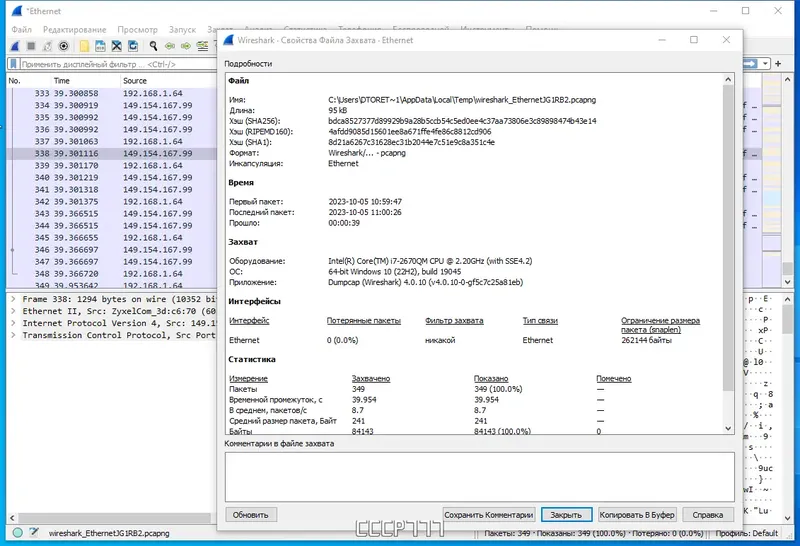Open capture file properties pencil icon
Viewport: 800px width, 546px height.
34,533
